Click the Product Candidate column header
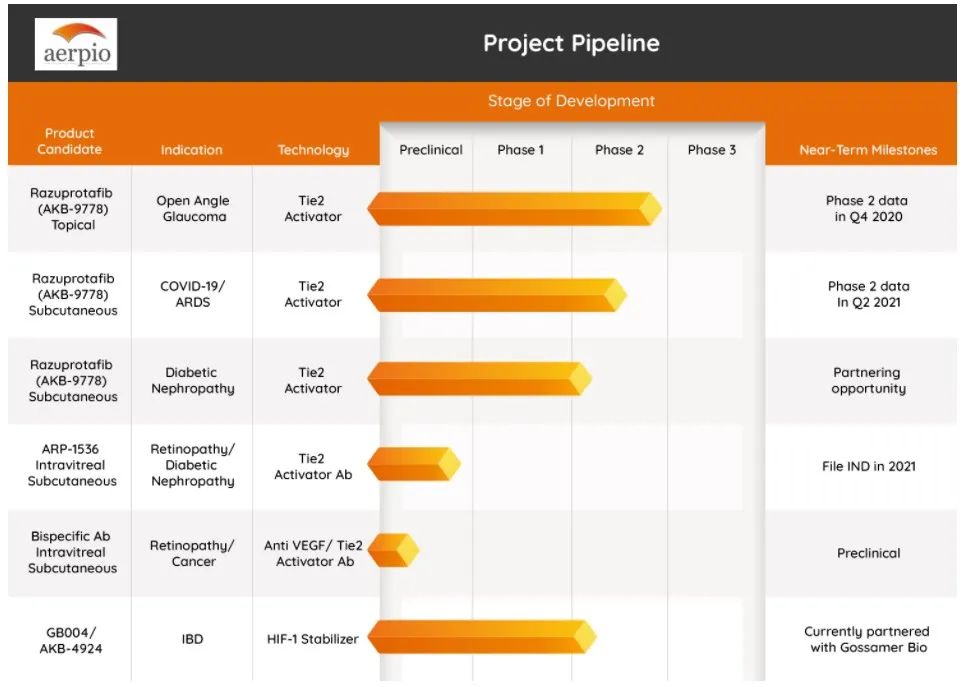The width and height of the screenshot is (980, 687). click(x=70, y=141)
